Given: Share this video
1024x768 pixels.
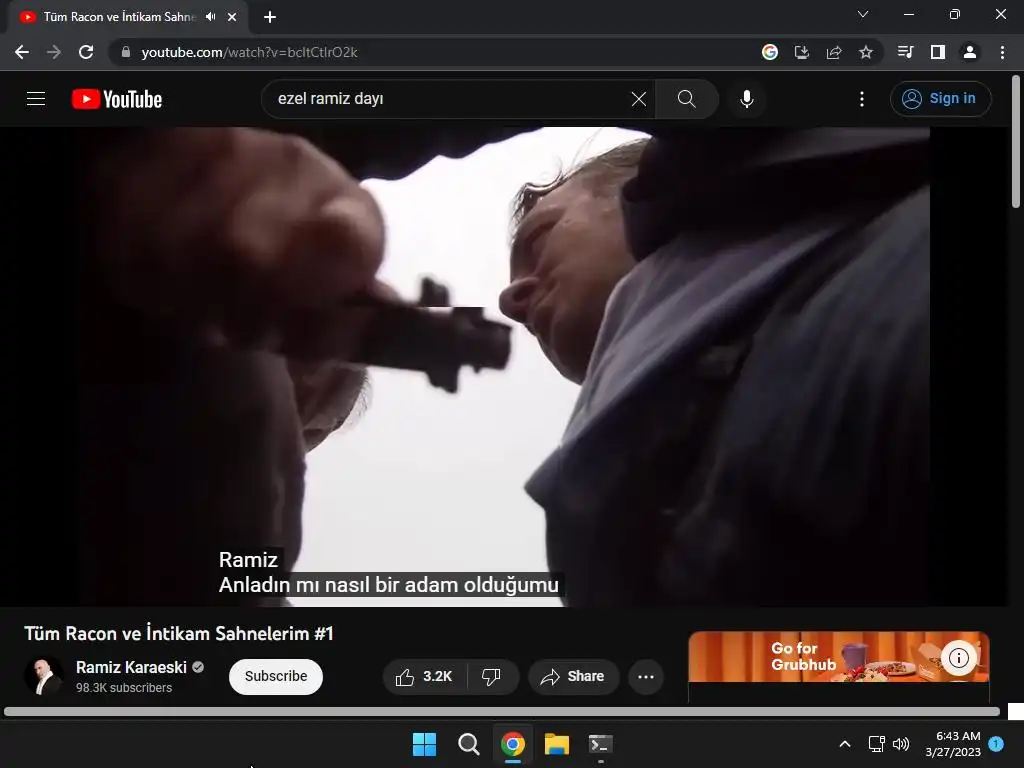Looking at the screenshot, I should click(x=573, y=677).
